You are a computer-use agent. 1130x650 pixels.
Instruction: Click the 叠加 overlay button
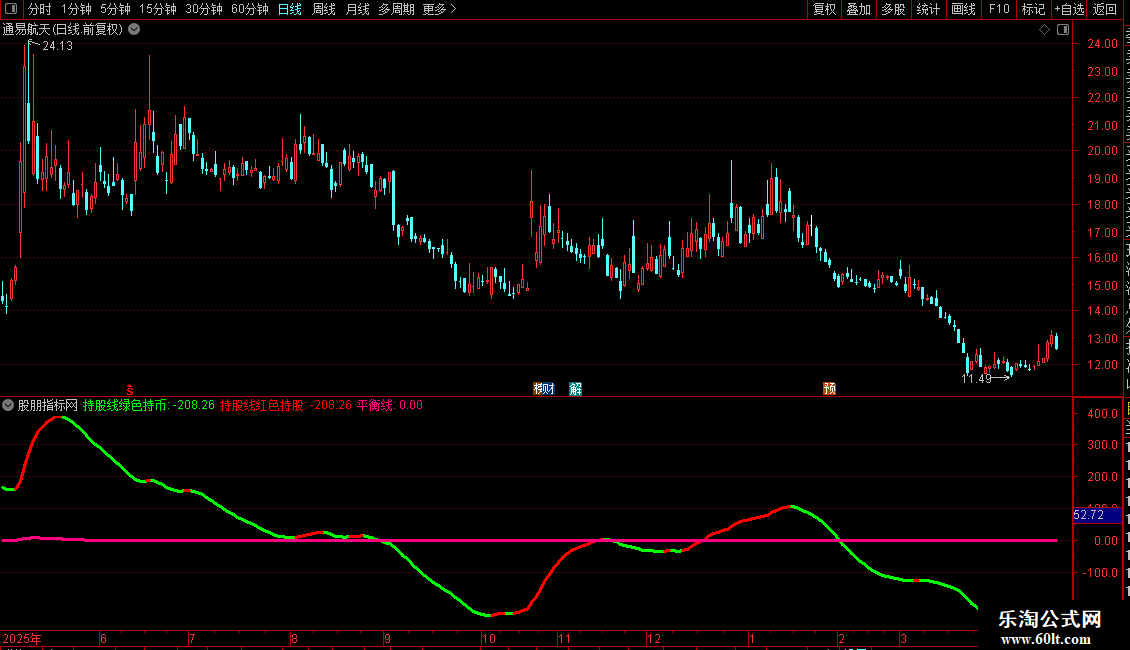click(858, 9)
